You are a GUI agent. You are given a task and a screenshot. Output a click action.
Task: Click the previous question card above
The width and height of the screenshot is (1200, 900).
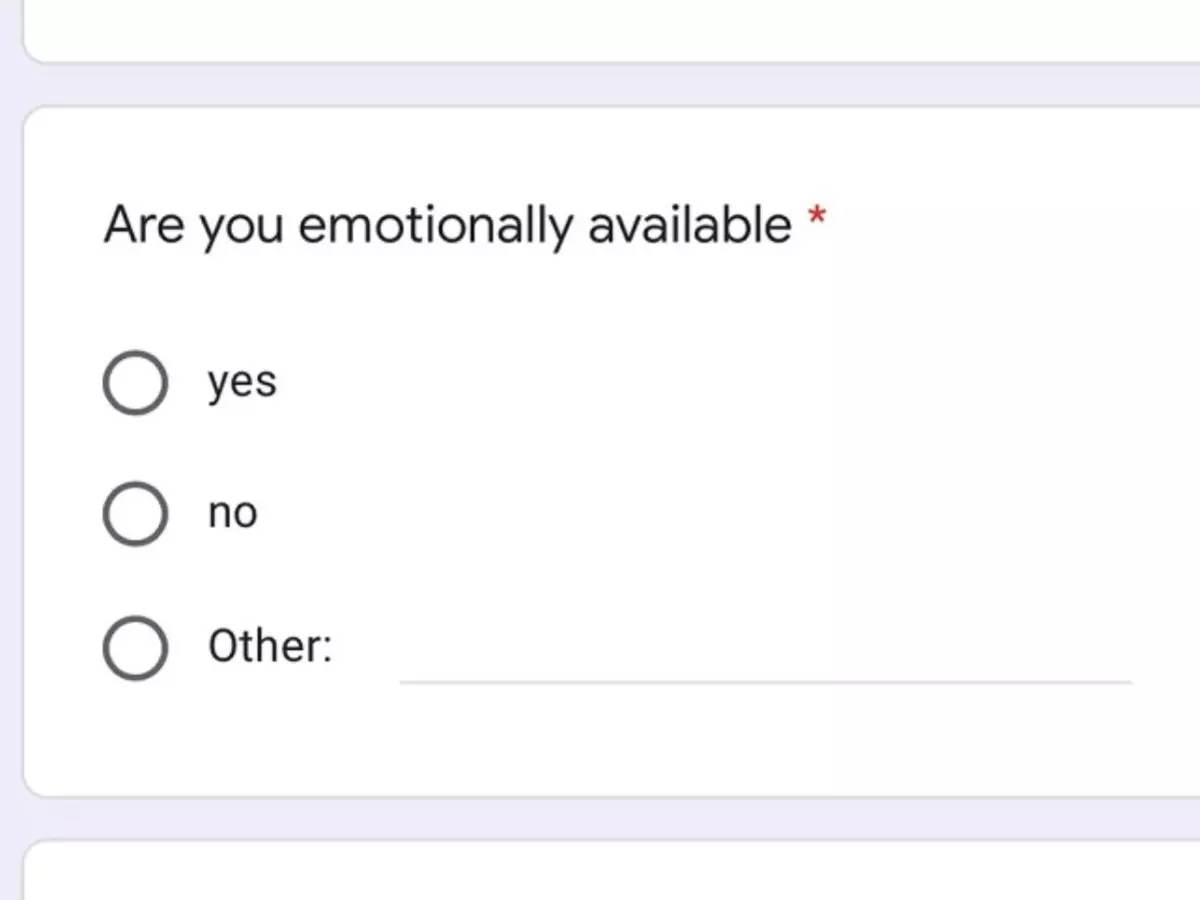click(600, 30)
